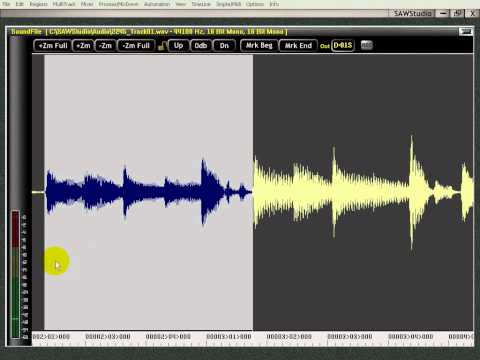Click timeline position 00003>03>000
This screenshot has width=480, height=360.
350,337
